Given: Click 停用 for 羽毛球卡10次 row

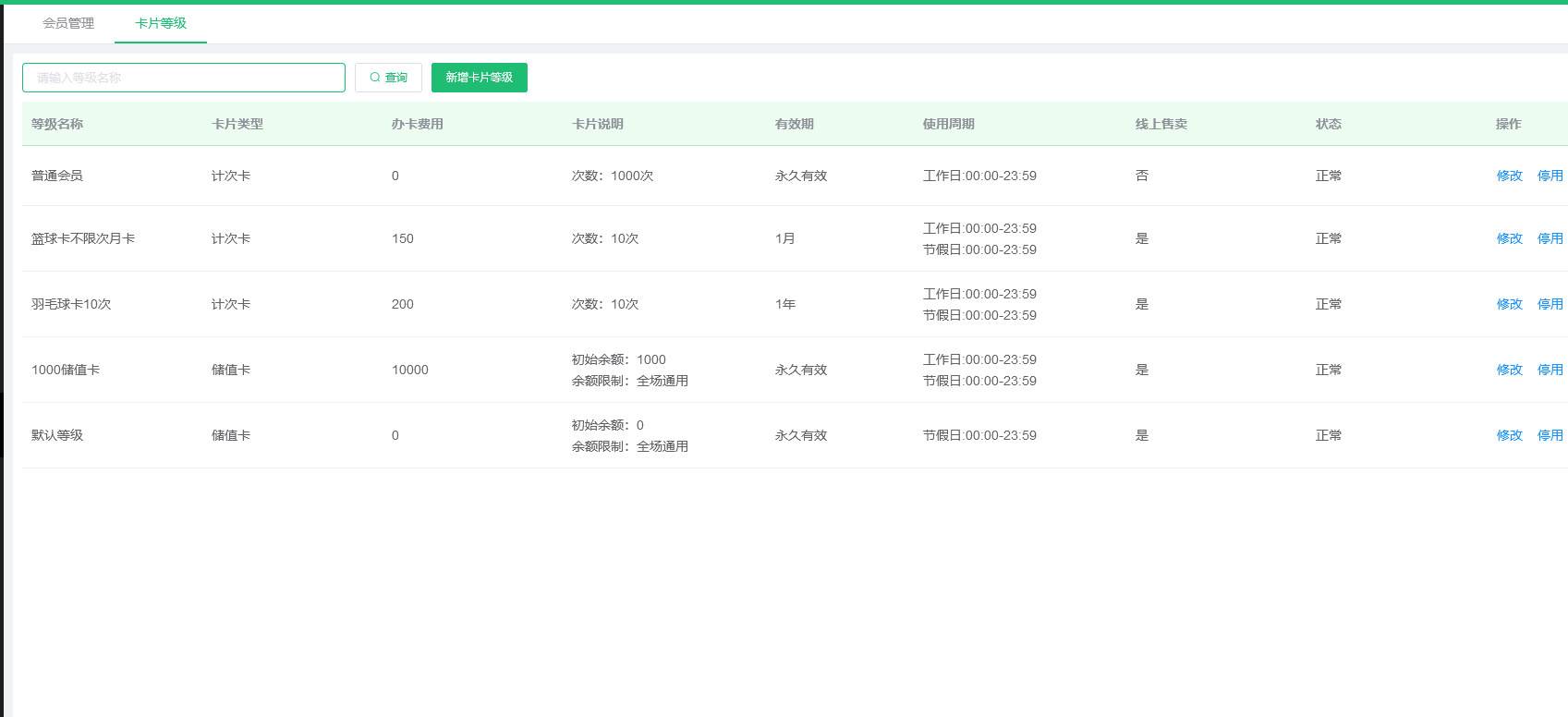Looking at the screenshot, I should click(1550, 304).
